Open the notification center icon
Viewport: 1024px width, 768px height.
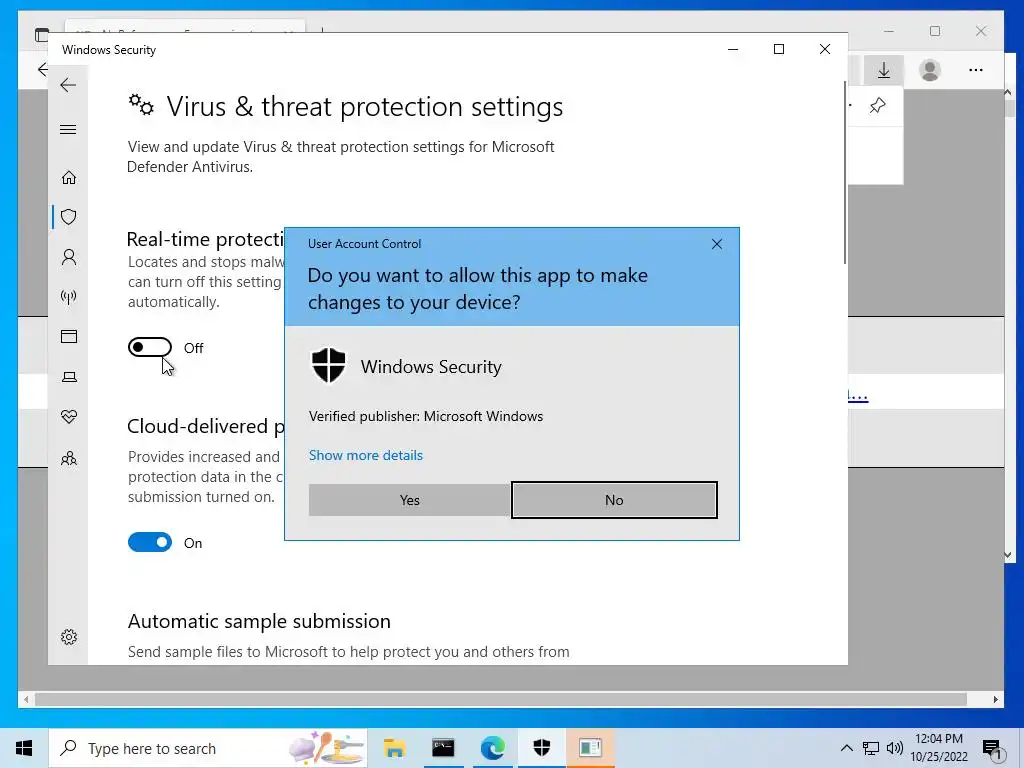992,750
